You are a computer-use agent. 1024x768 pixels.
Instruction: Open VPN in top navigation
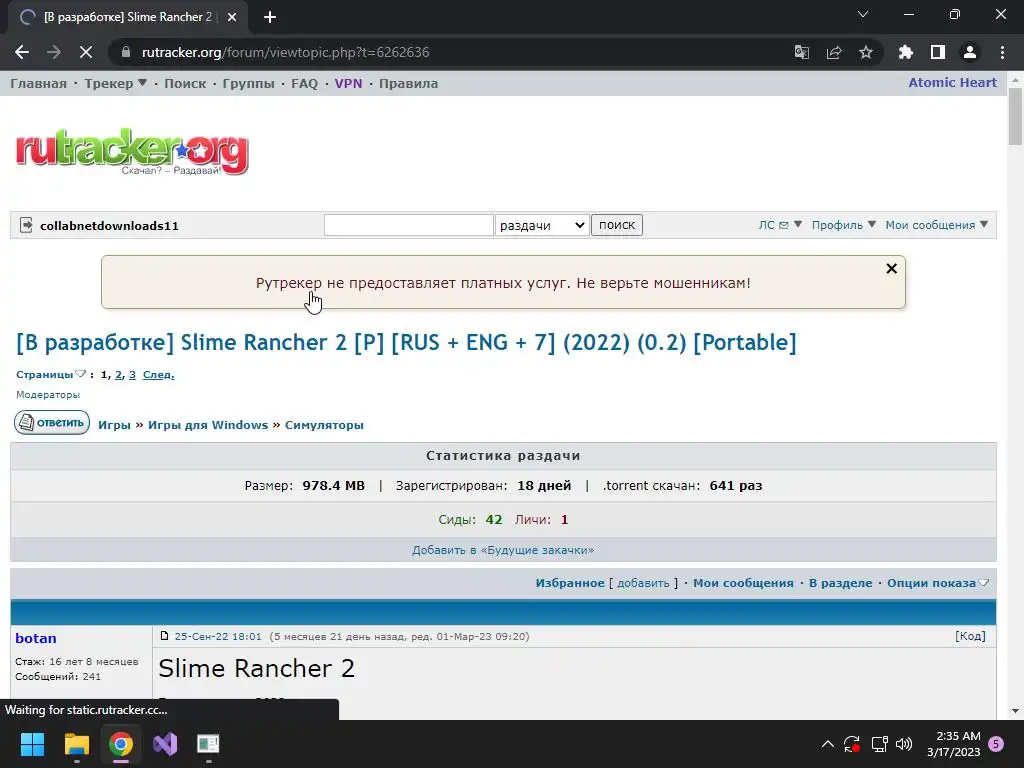(348, 84)
